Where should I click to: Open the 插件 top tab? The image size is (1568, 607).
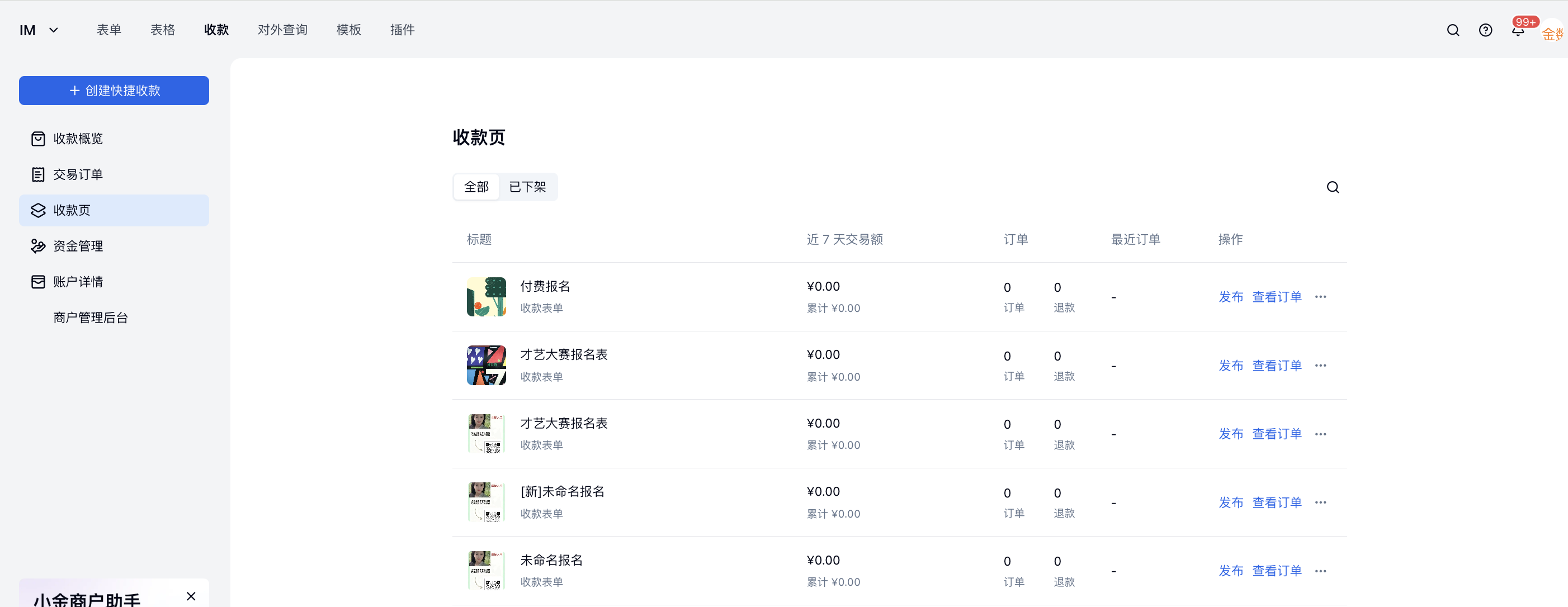(403, 30)
